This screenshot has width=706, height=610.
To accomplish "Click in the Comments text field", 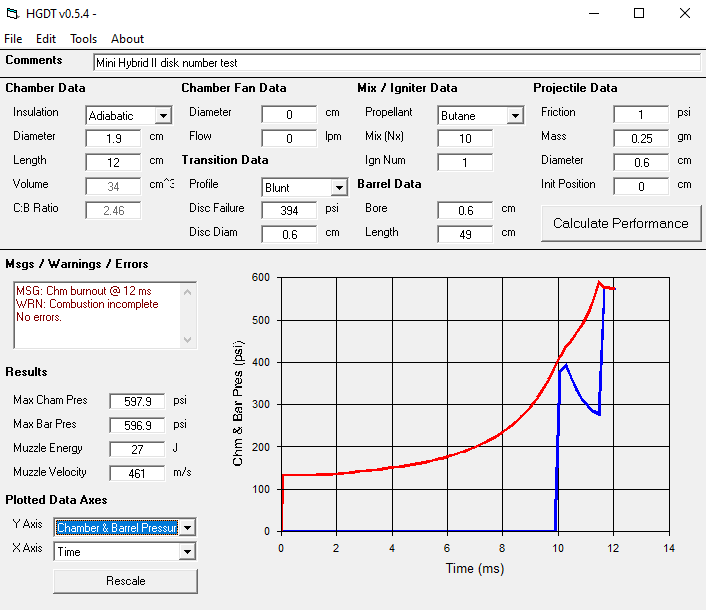I will point(396,62).
